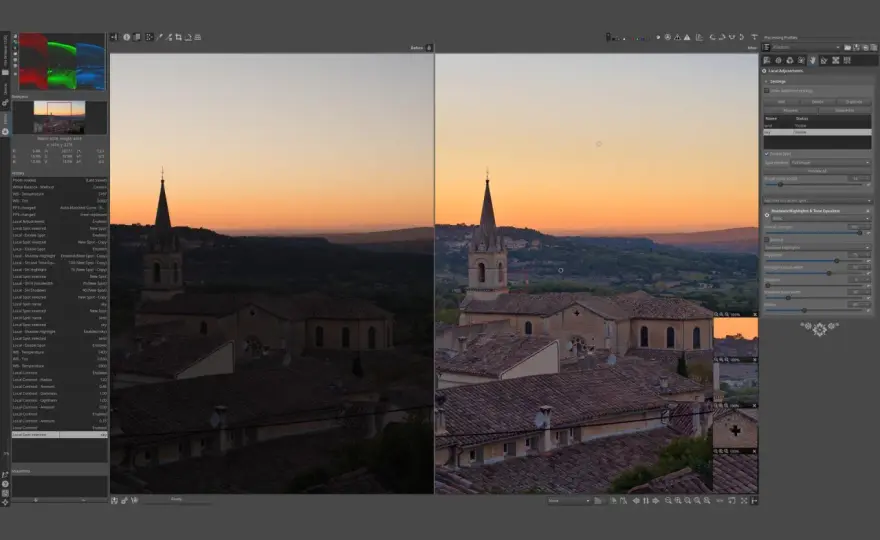Uncheck the checkbox above Spot method
Image resolution: width=880 pixels, height=540 pixels.
767,154
